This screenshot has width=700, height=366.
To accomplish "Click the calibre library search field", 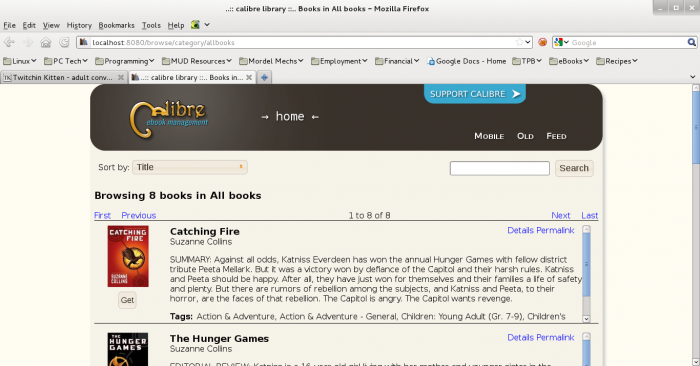I will [x=500, y=168].
